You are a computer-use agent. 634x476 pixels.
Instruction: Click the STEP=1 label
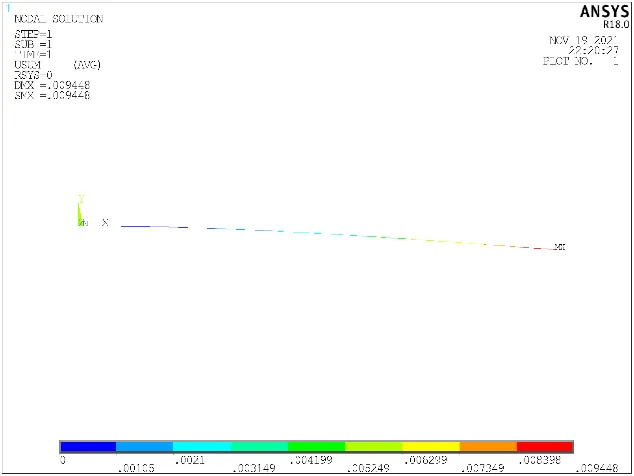pyautogui.click(x=35, y=34)
